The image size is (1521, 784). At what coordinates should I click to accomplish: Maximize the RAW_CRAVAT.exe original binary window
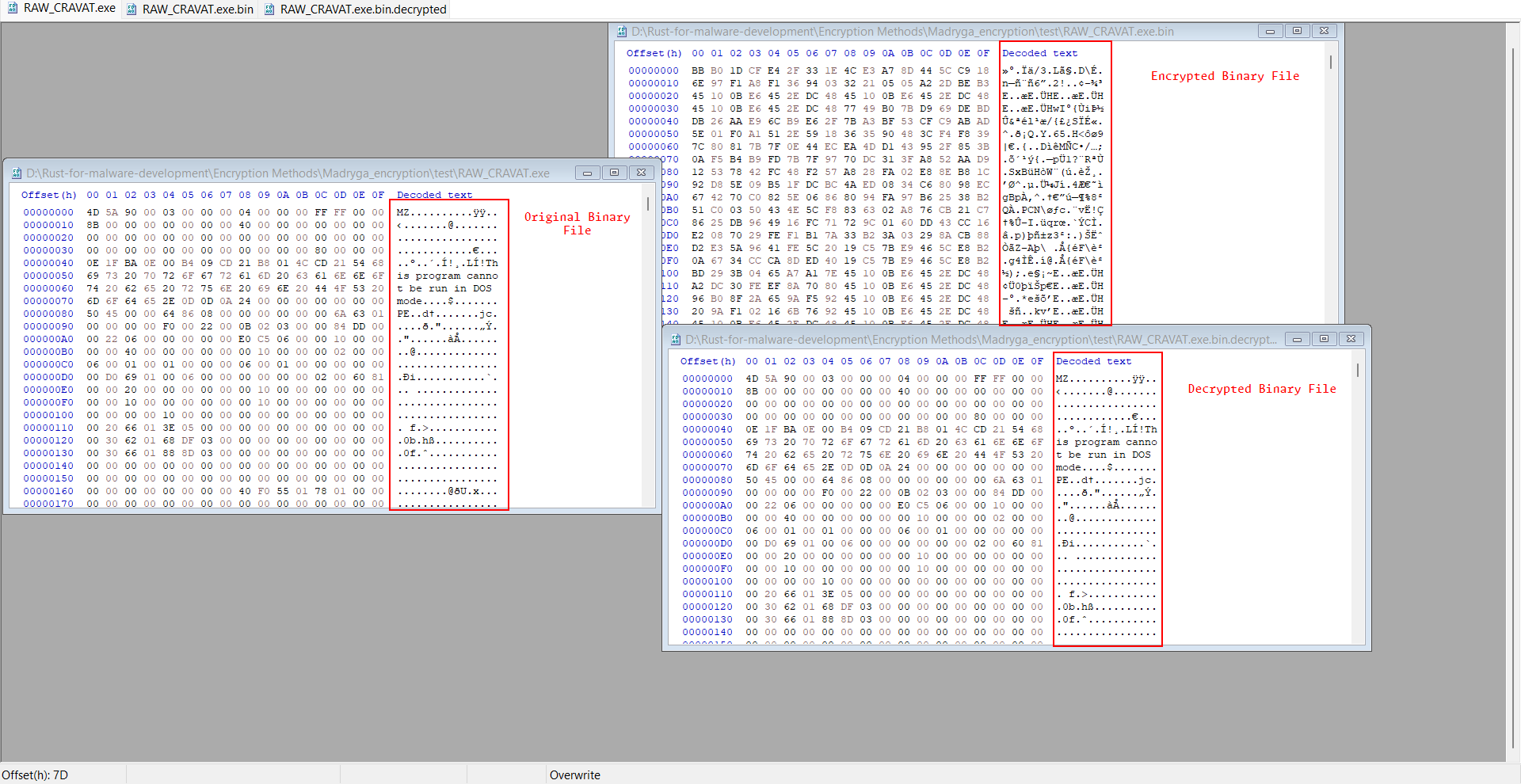pyautogui.click(x=614, y=173)
